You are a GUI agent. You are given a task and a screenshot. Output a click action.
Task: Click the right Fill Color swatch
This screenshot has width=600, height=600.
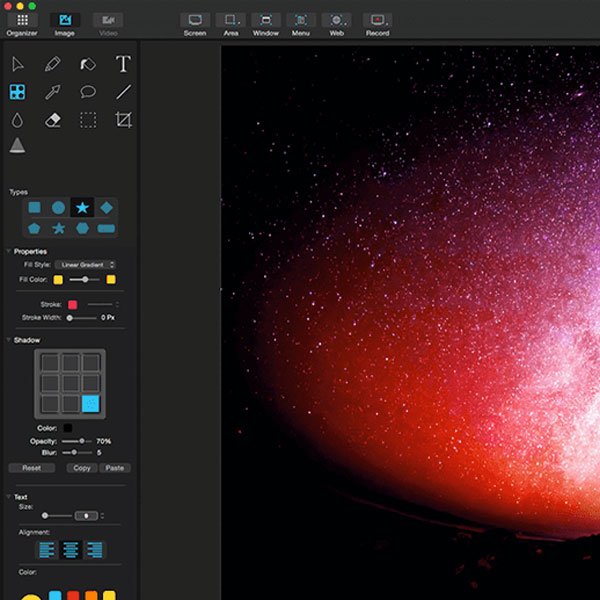(x=111, y=279)
